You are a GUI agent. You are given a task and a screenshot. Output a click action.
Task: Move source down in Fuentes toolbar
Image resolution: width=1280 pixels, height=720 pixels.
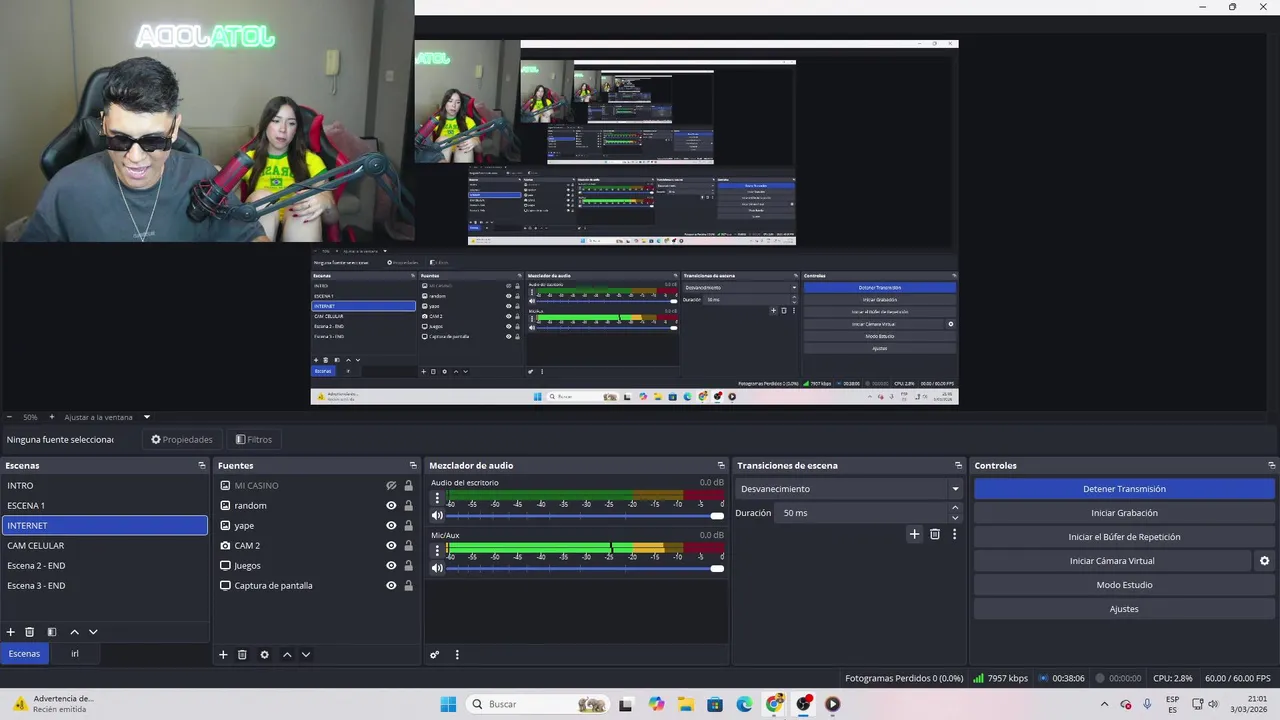click(306, 655)
